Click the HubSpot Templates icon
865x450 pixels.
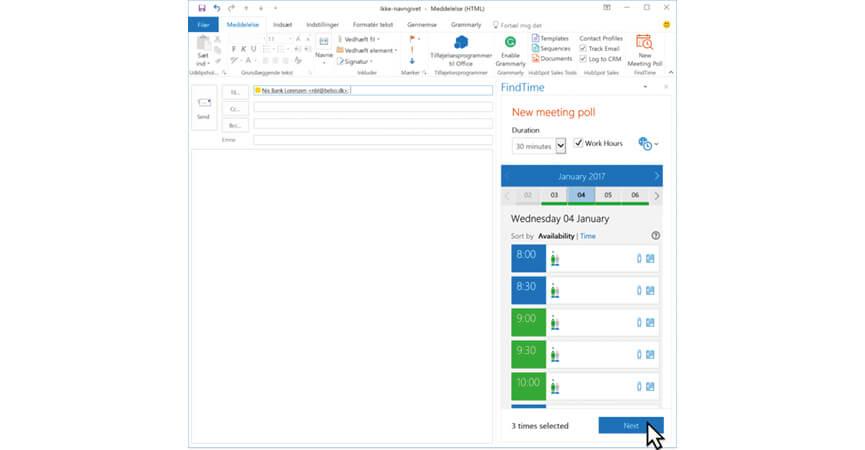coord(536,38)
